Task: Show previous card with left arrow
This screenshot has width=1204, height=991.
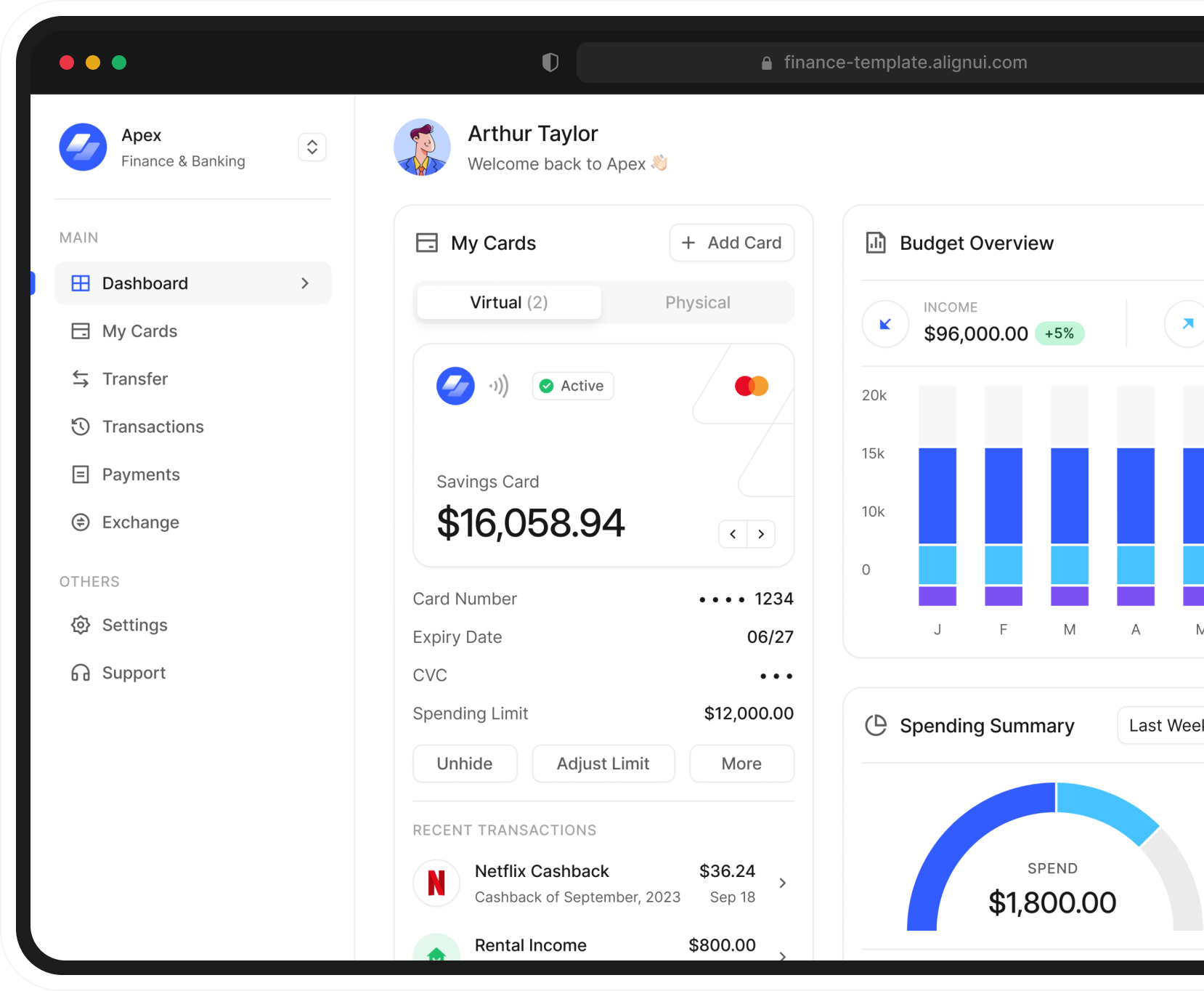Action: [x=733, y=534]
